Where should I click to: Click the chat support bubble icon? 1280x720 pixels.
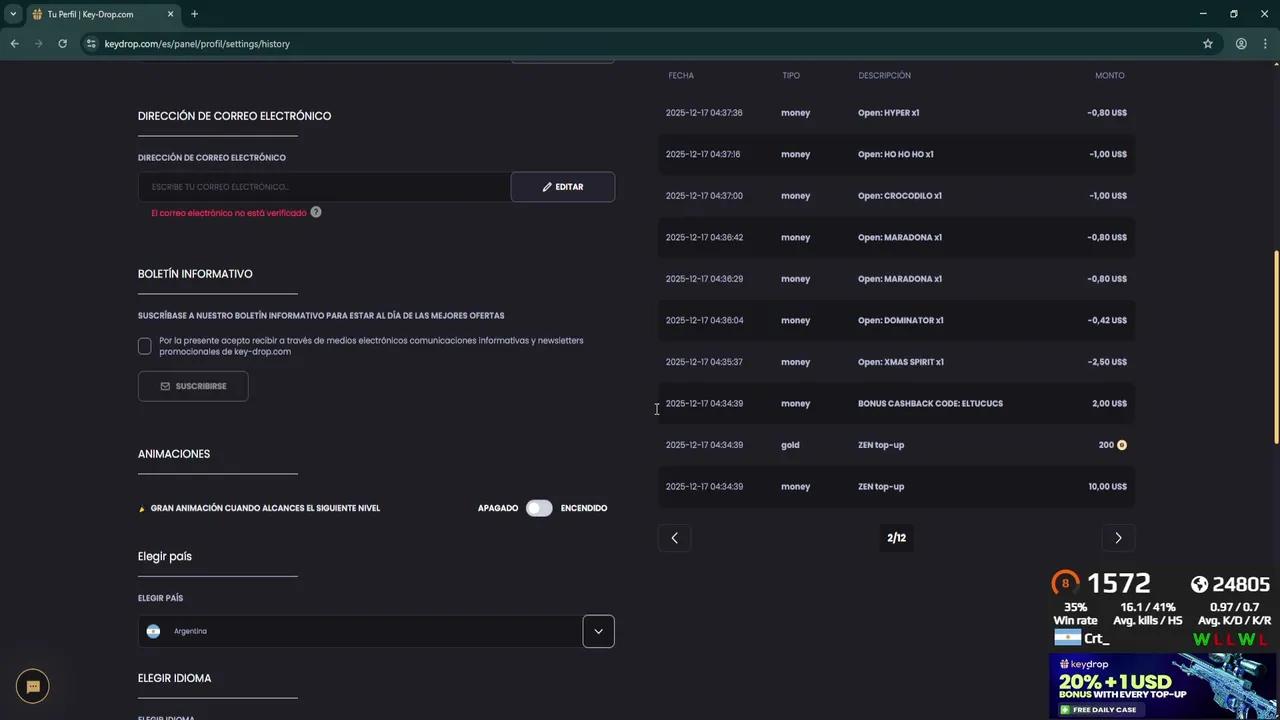tap(33, 686)
